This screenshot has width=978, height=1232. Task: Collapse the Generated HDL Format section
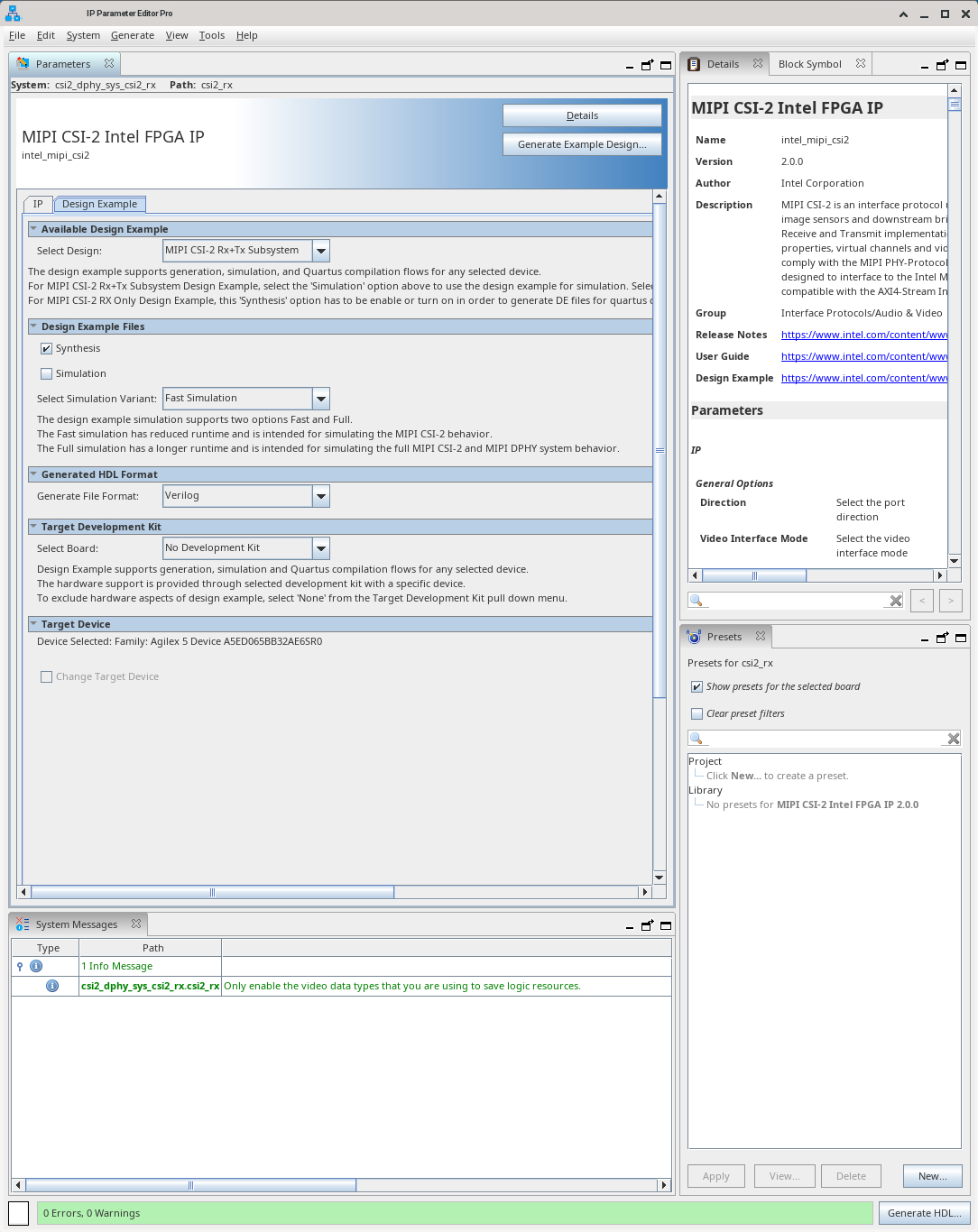point(33,474)
